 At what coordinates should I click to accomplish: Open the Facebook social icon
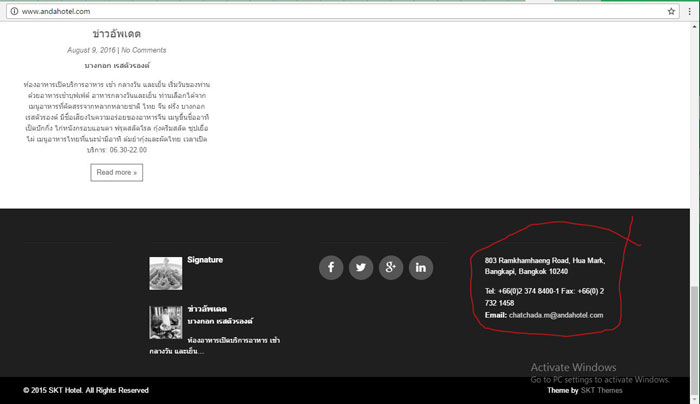pyautogui.click(x=331, y=268)
